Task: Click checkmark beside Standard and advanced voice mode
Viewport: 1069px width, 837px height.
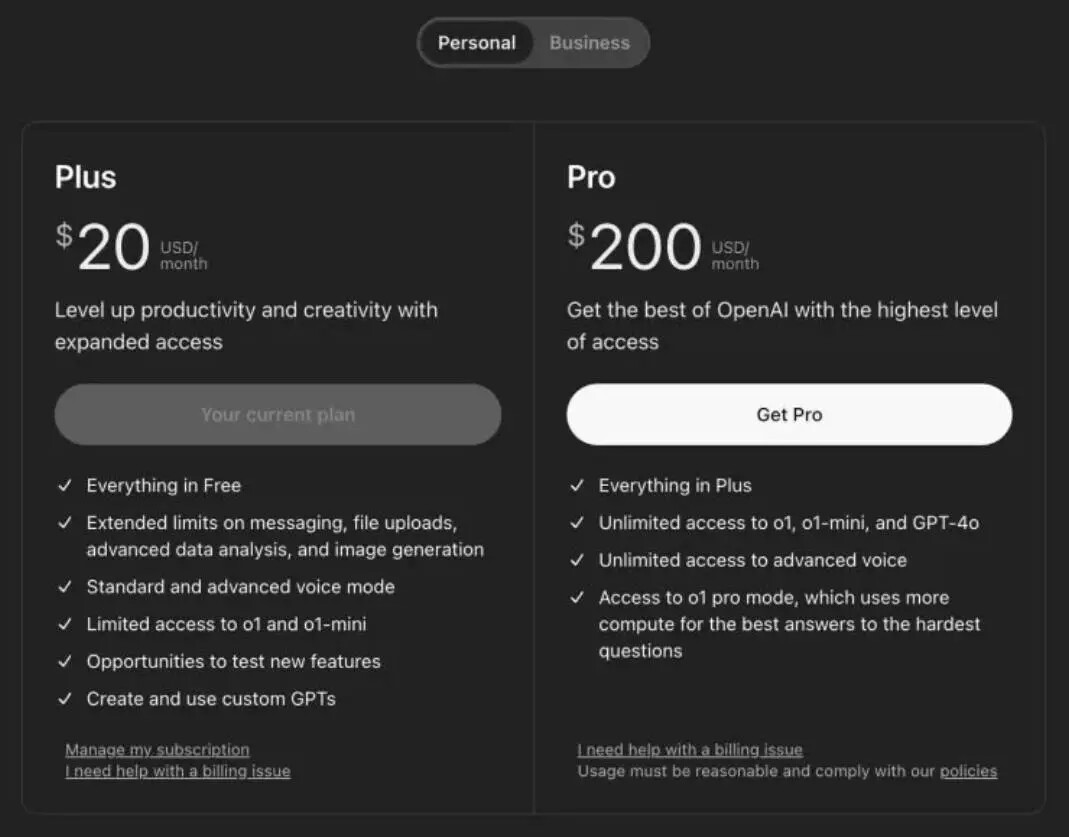Action: click(65, 587)
